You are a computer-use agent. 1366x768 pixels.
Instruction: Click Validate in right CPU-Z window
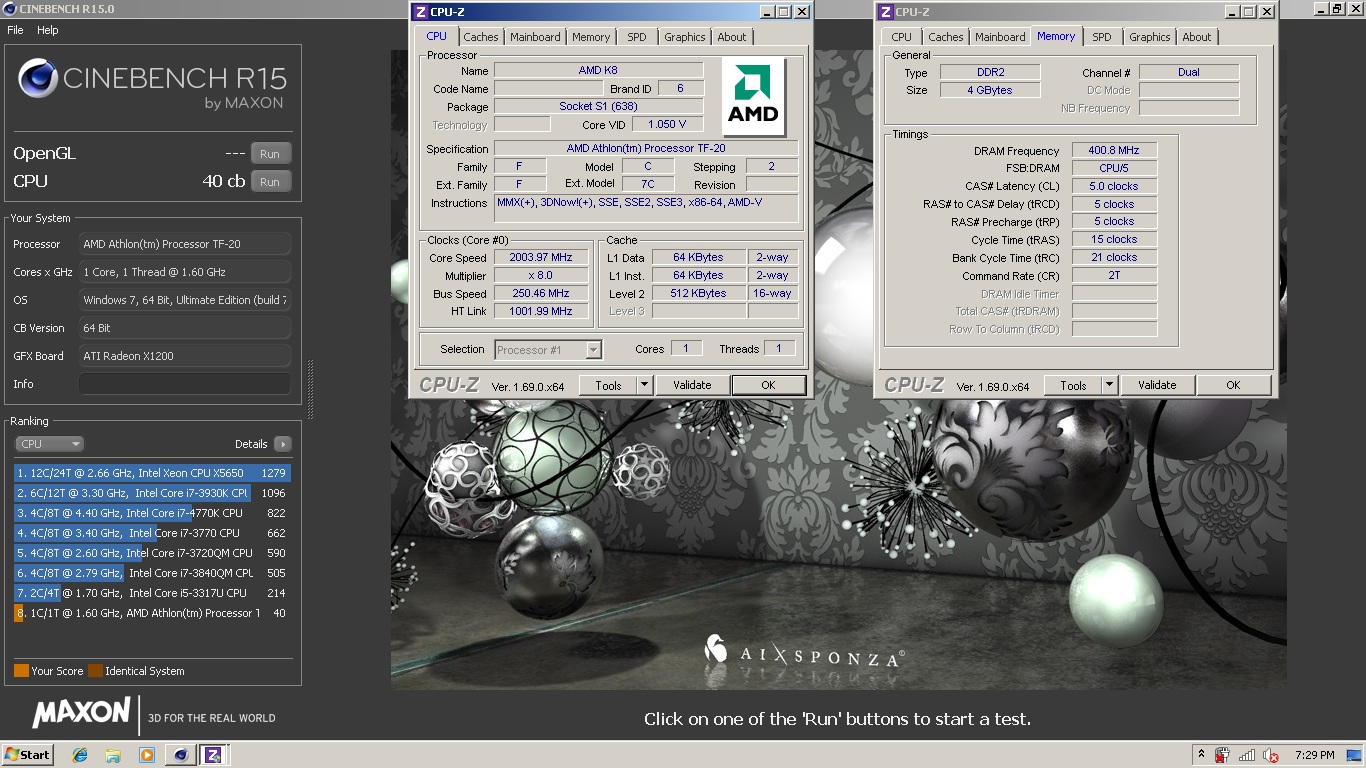1157,385
